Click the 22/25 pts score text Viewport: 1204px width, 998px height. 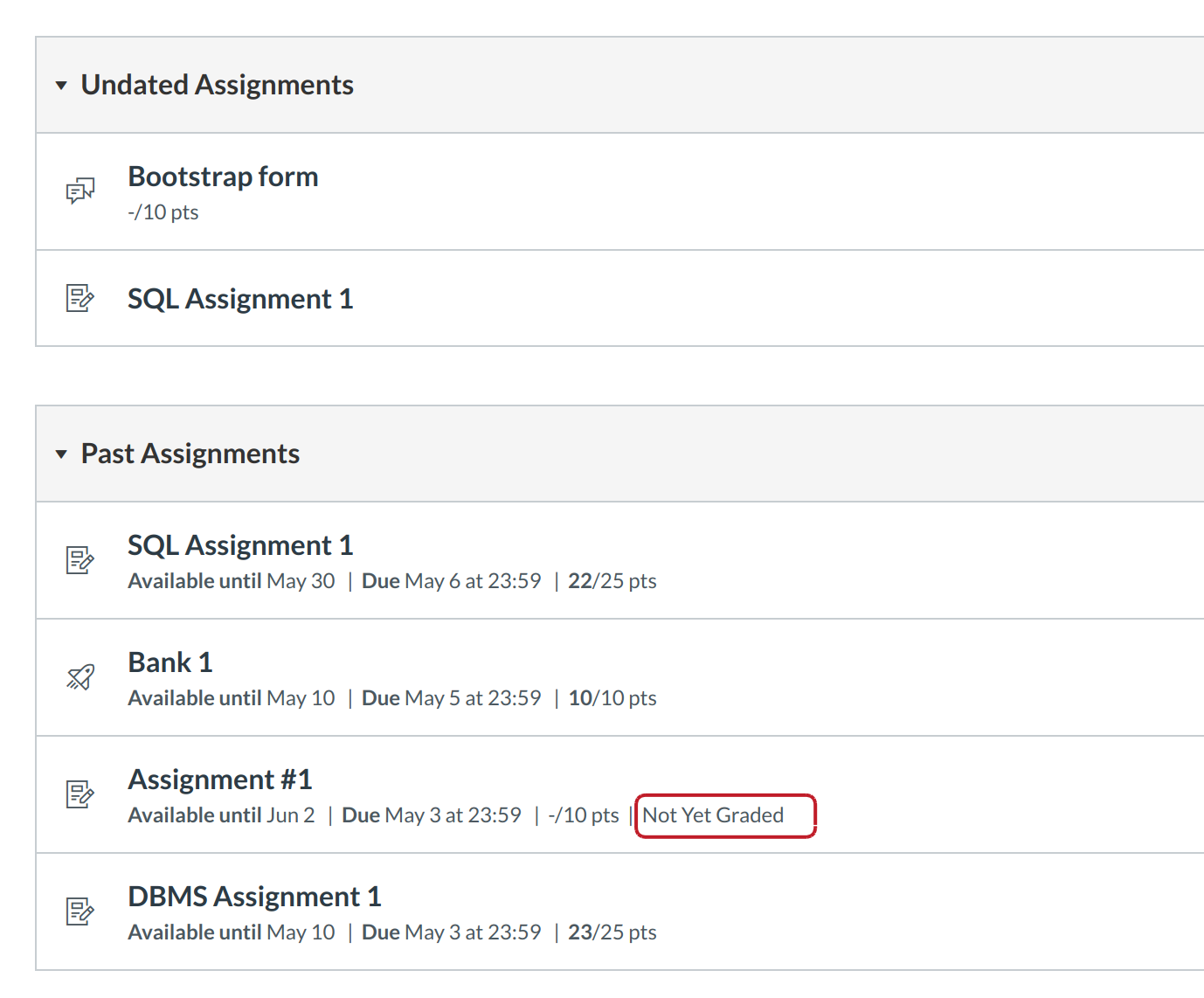click(612, 581)
